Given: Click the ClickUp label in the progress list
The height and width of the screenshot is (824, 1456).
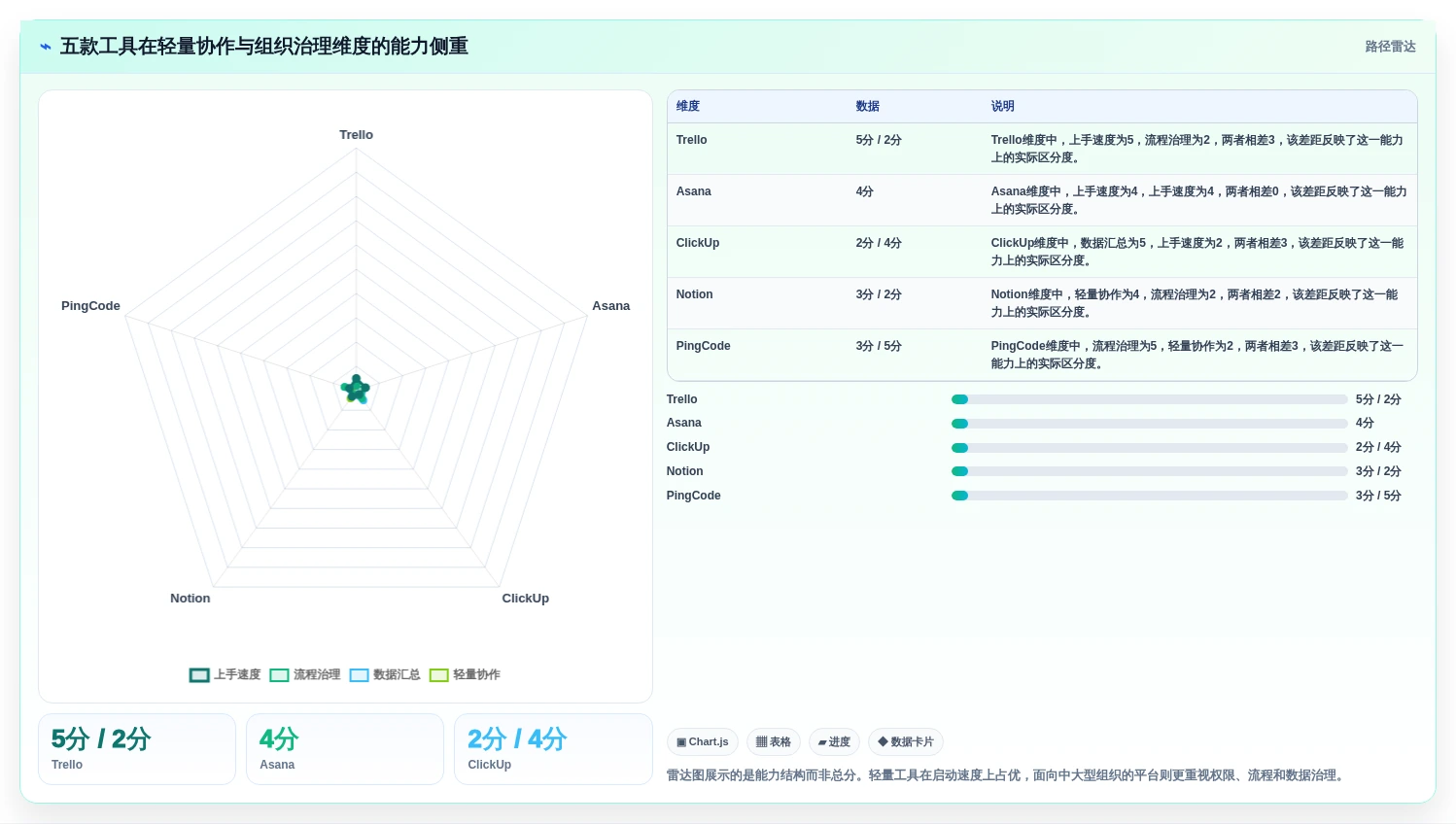Looking at the screenshot, I should coord(688,447).
